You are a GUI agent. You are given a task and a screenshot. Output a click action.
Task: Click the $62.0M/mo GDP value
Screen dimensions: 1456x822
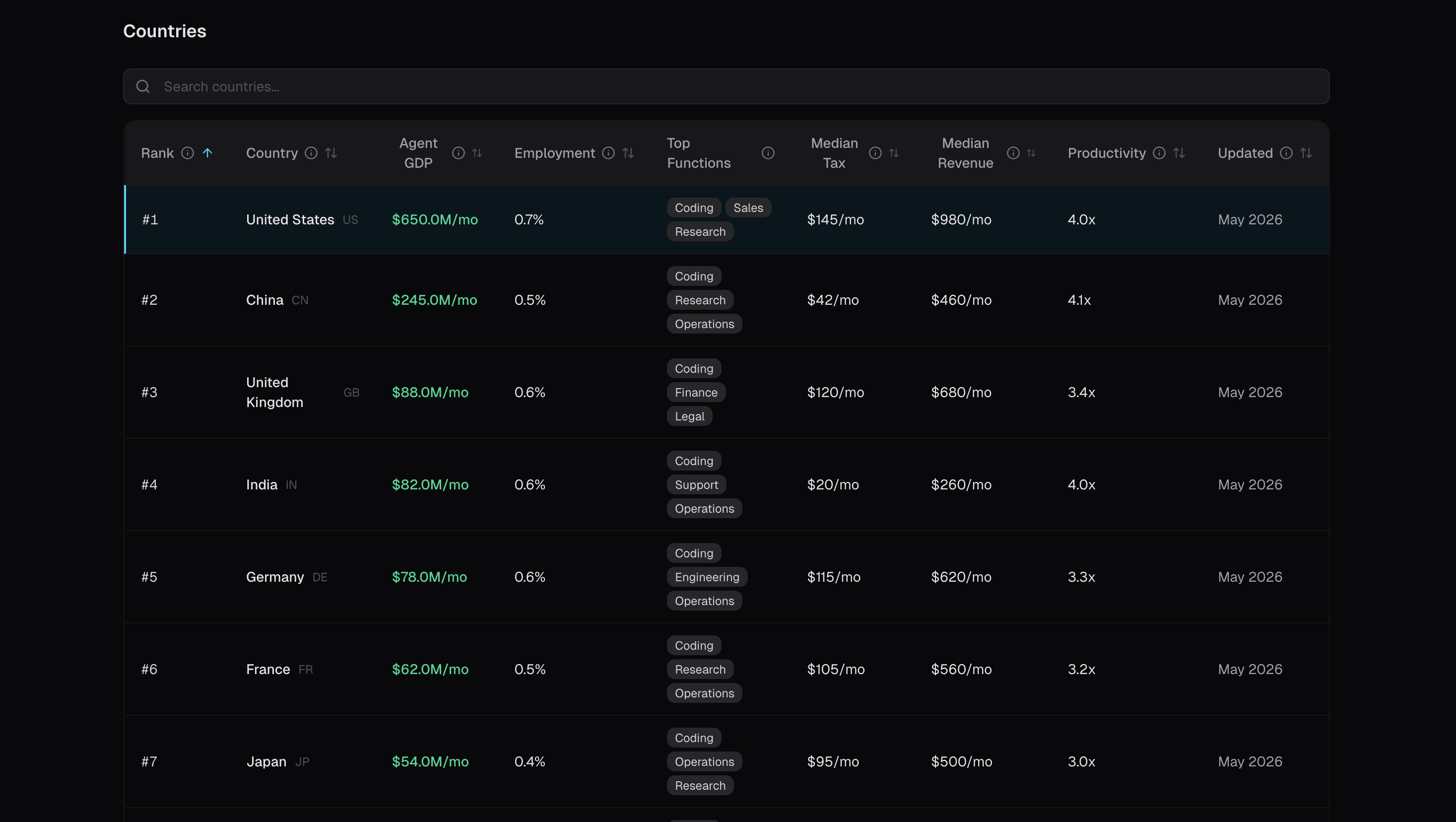[x=430, y=669]
